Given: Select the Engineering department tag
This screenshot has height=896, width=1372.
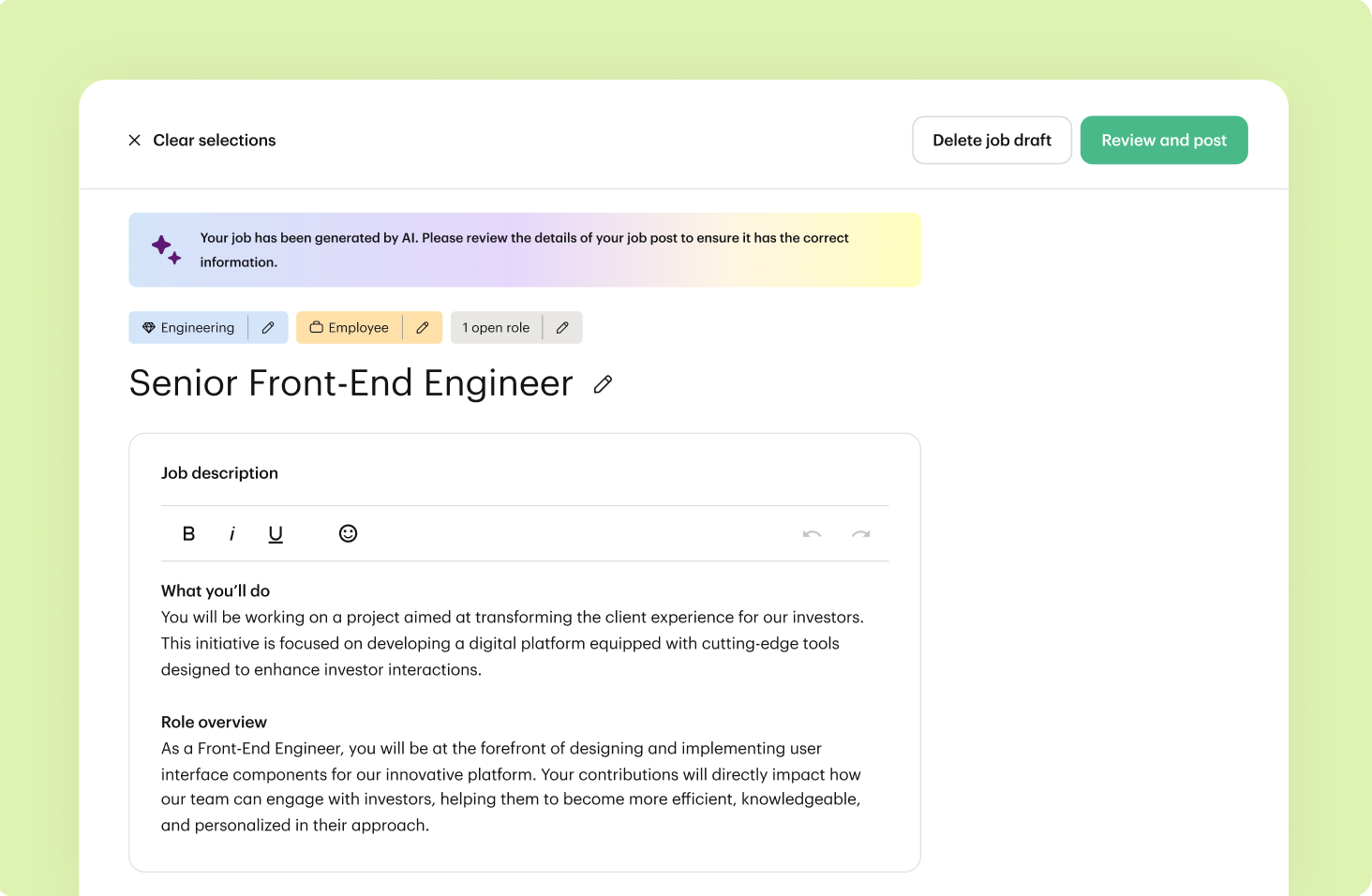Looking at the screenshot, I should (189, 328).
